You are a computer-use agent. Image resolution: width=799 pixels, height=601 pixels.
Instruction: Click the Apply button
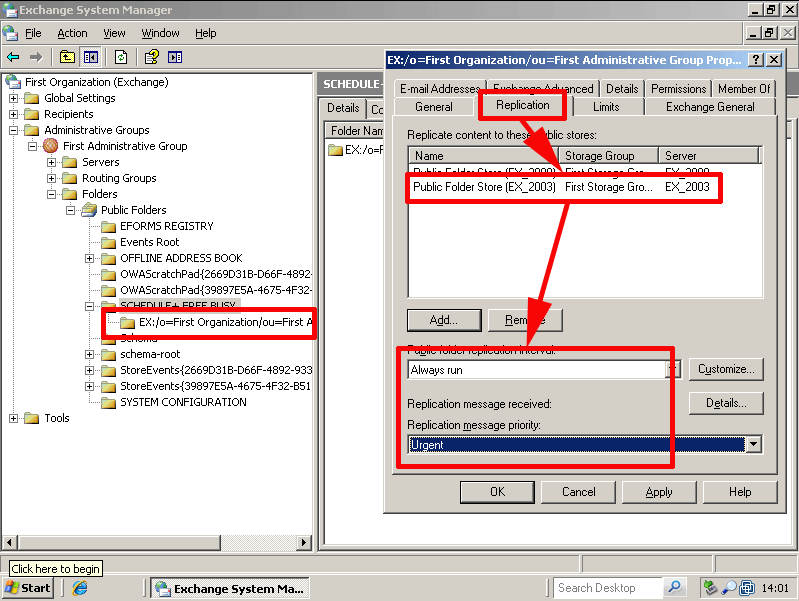(x=659, y=492)
